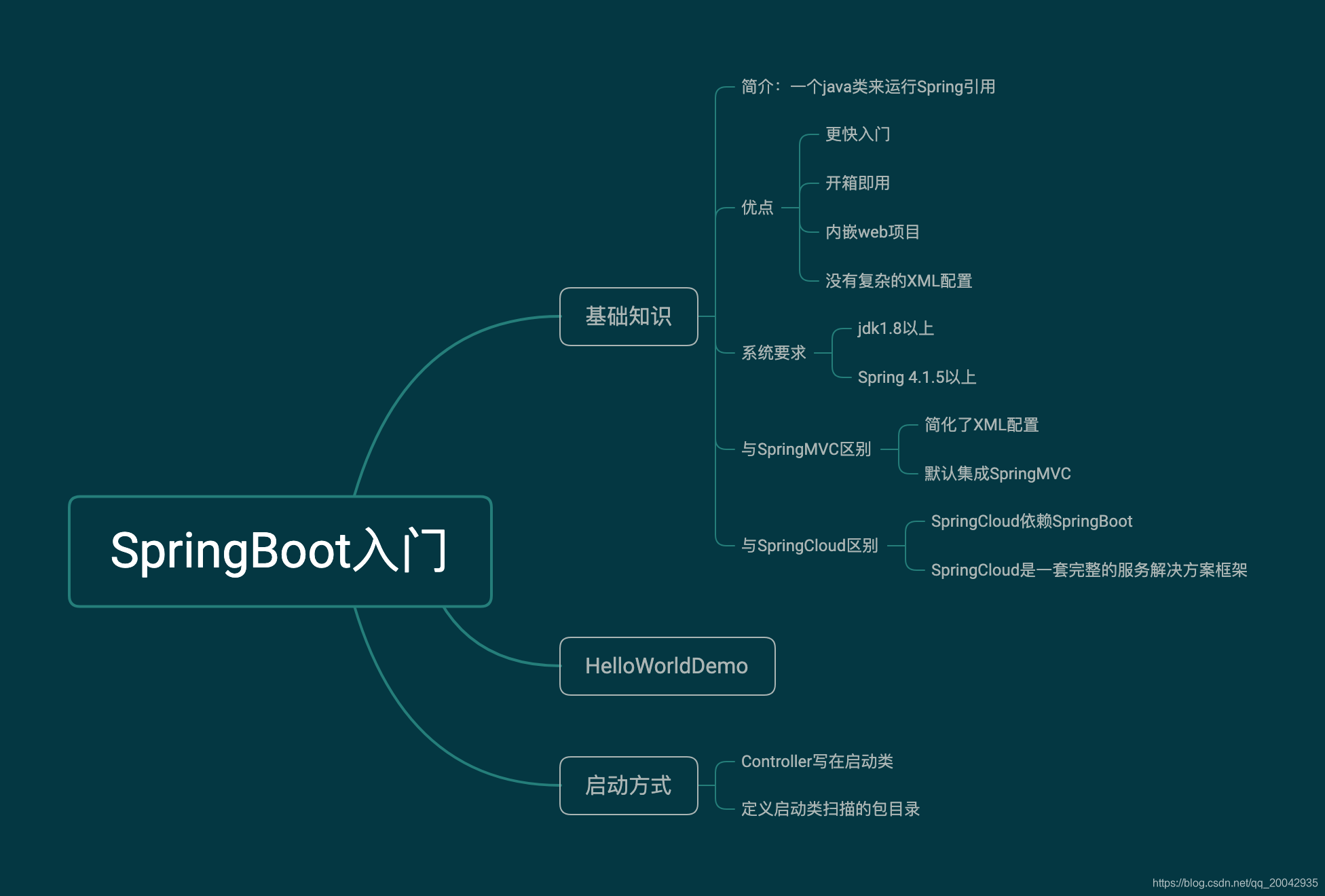Select the 与SpringMVC区别 subtopic
The height and width of the screenshot is (896, 1325).
(806, 449)
